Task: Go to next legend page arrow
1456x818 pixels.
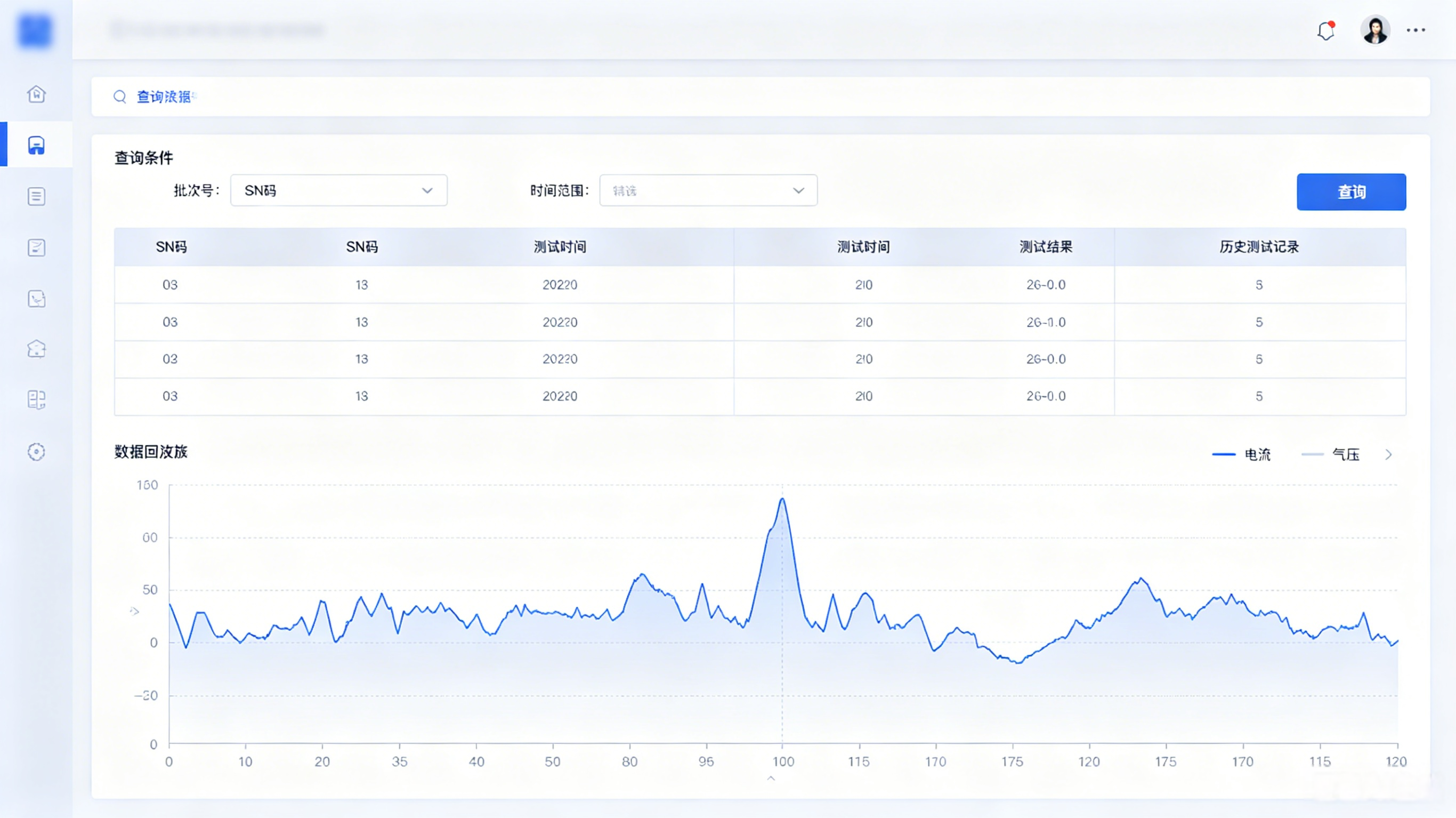Action: pos(1389,455)
